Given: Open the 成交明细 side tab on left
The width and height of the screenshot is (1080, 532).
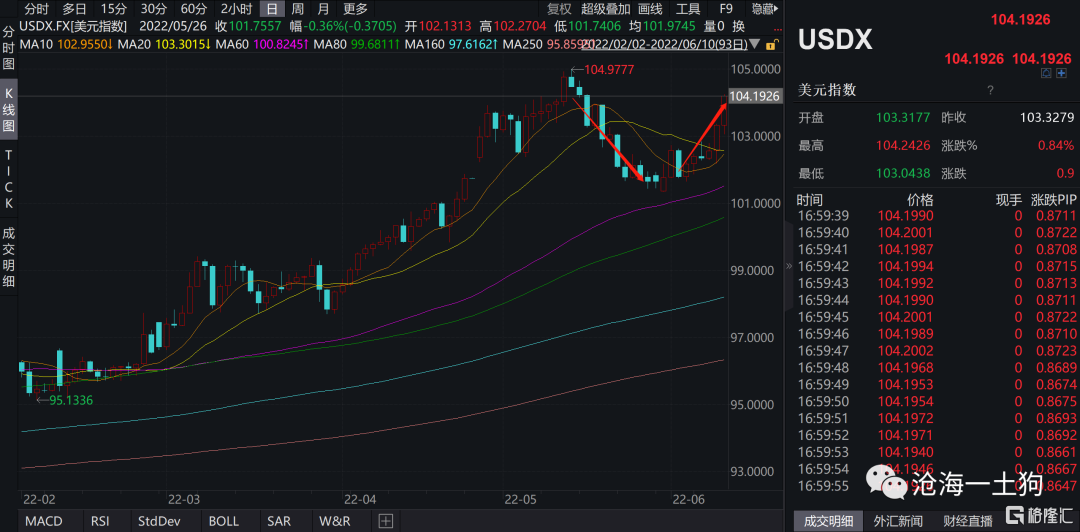Looking at the screenshot, I should coord(9,258).
